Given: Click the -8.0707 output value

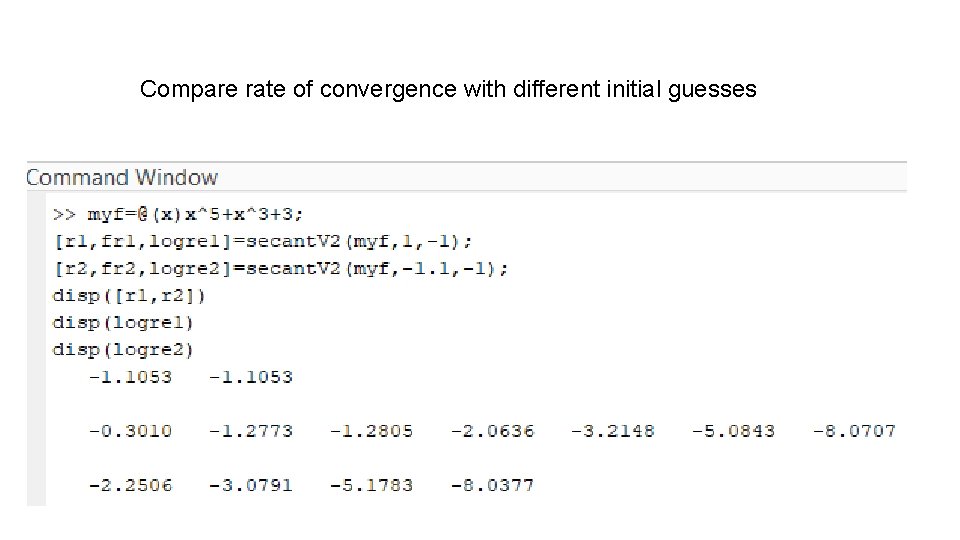Looking at the screenshot, I should point(854,431).
